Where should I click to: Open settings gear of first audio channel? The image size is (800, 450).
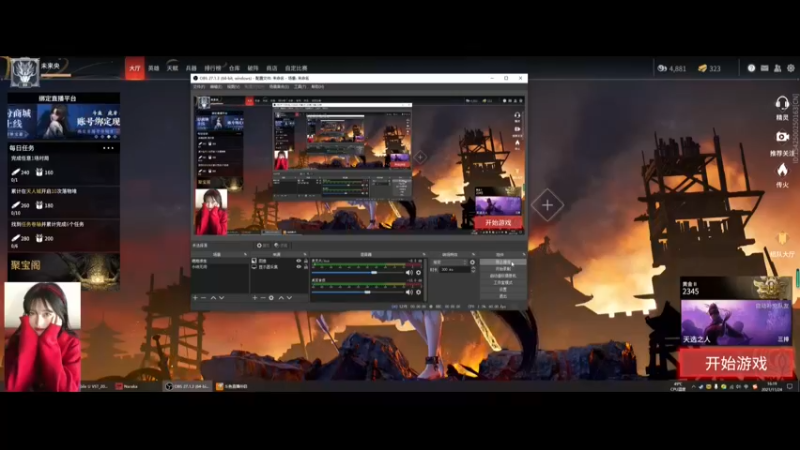click(x=418, y=273)
